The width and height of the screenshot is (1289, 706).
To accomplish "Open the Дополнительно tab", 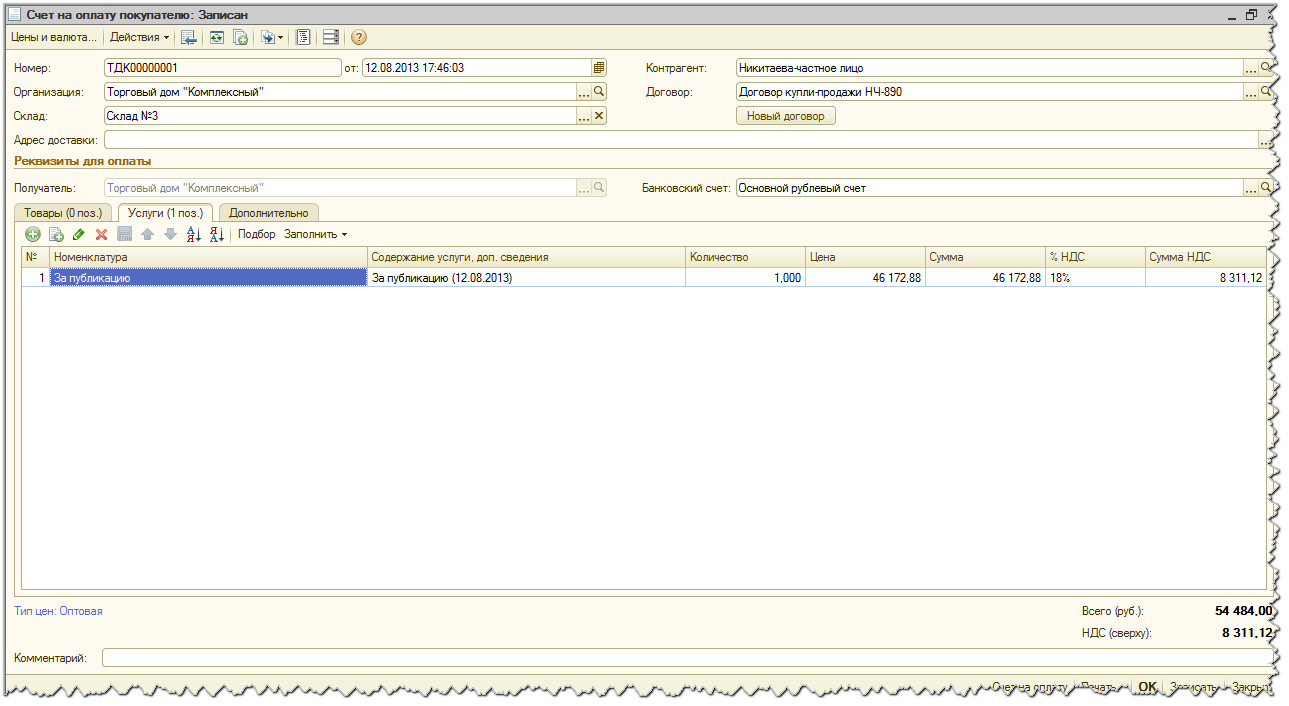I will coord(268,213).
